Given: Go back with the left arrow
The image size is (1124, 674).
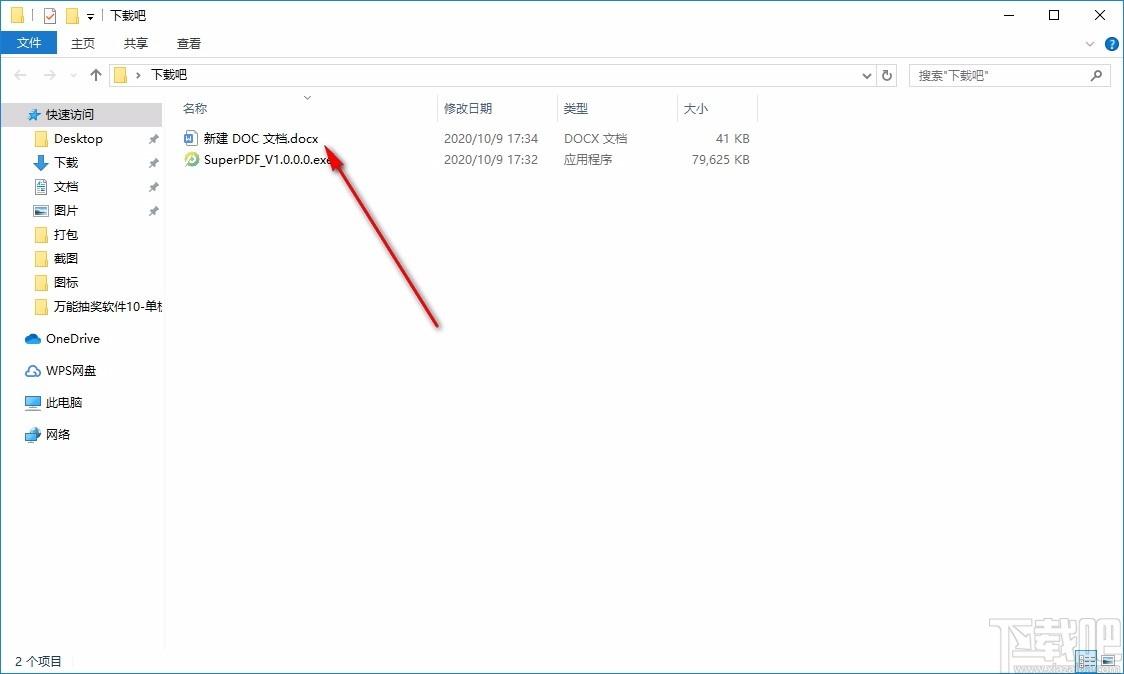Looking at the screenshot, I should click(21, 75).
